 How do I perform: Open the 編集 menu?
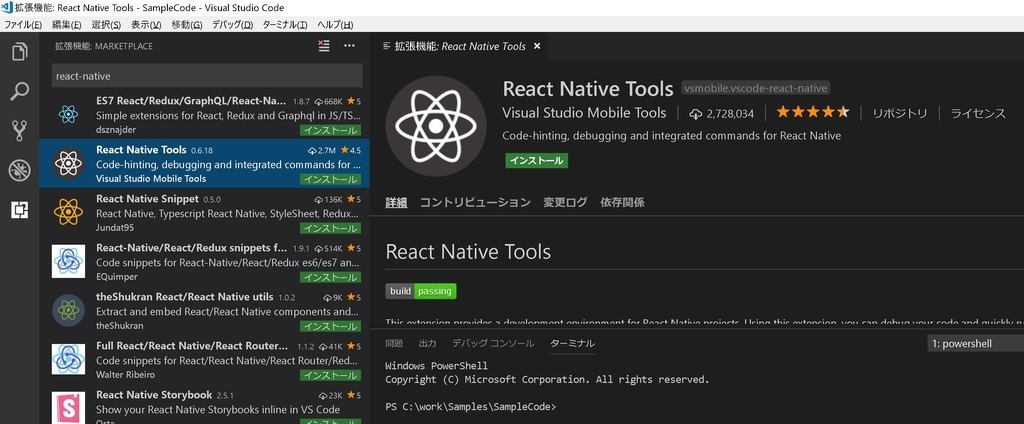click(67, 25)
